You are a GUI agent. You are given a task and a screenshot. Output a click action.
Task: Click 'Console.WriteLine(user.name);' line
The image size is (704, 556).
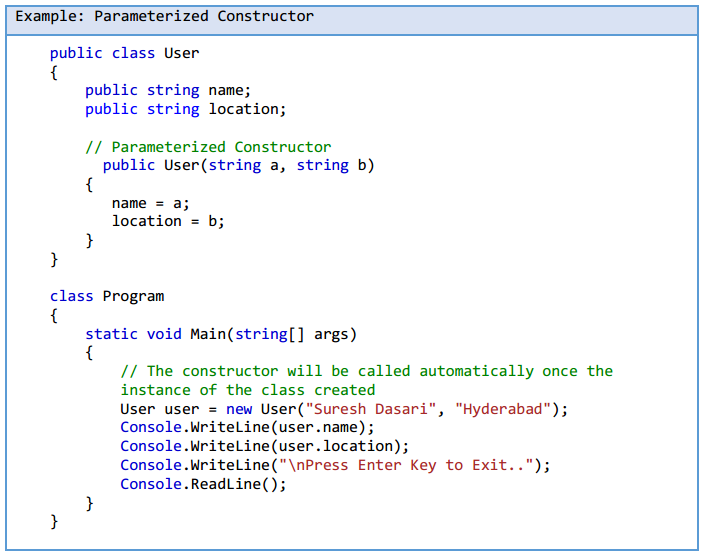pyautogui.click(x=247, y=428)
